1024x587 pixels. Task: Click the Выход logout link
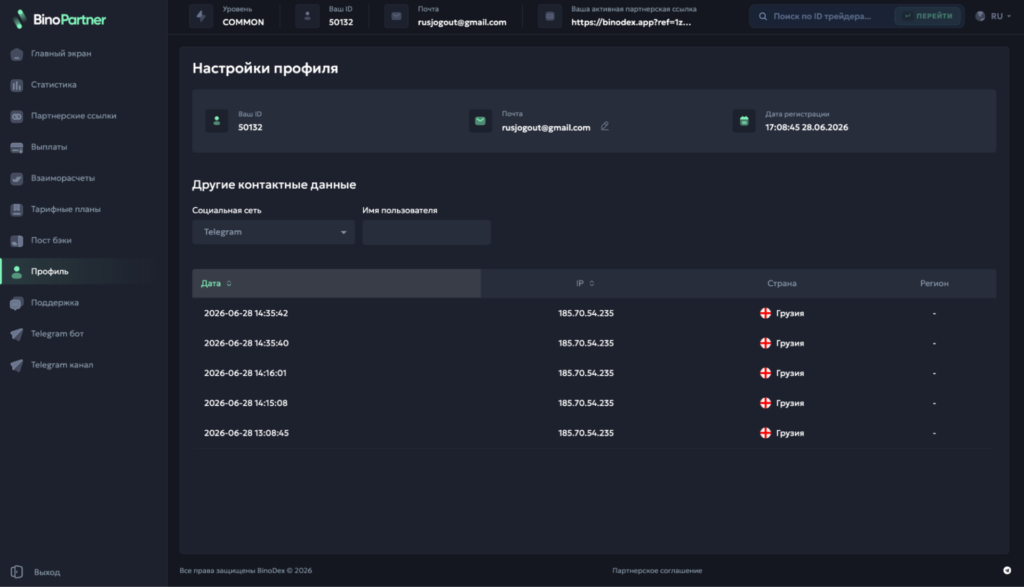[x=47, y=573]
